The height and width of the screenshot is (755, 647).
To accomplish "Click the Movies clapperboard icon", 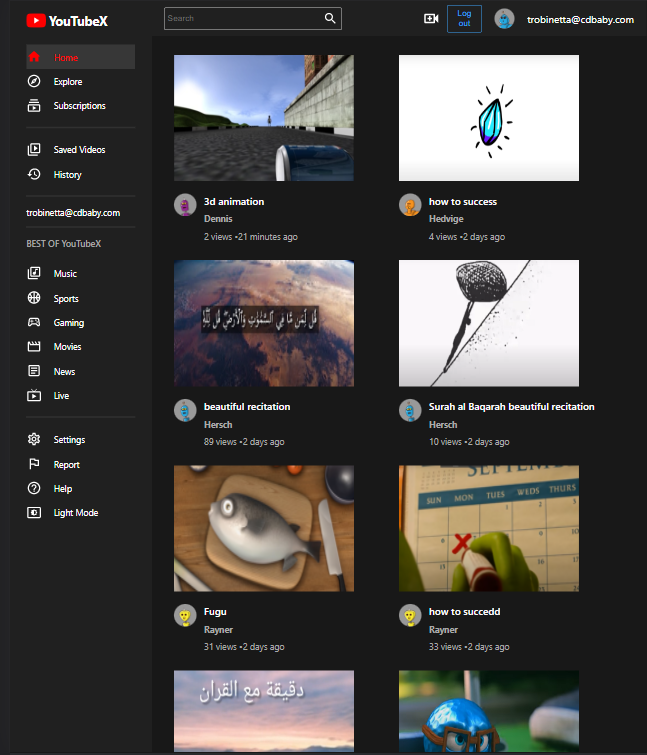I will coord(34,346).
